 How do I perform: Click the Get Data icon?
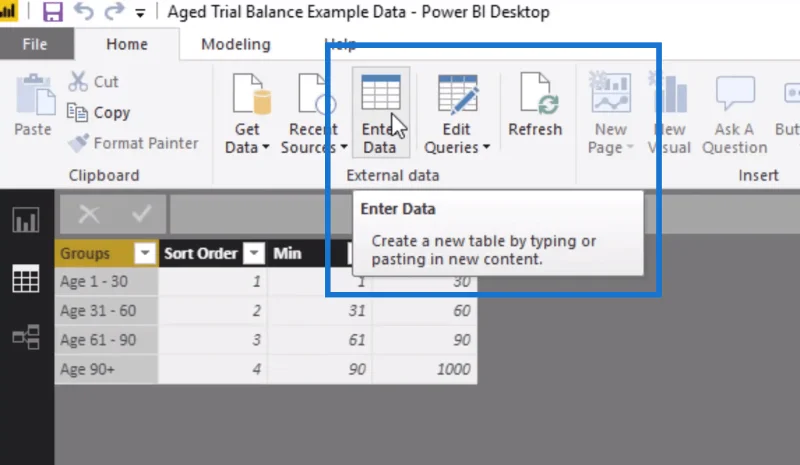click(x=251, y=93)
